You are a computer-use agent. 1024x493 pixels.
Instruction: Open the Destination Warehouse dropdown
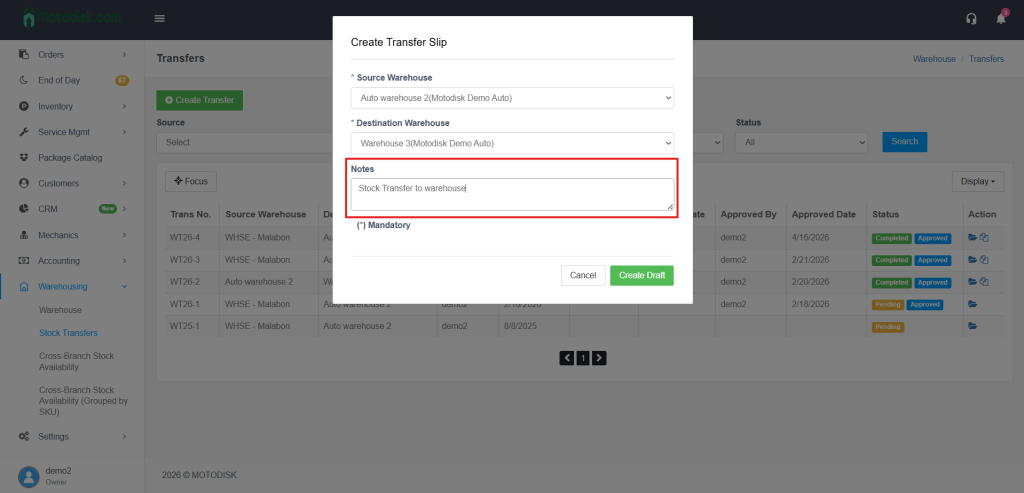(512, 143)
